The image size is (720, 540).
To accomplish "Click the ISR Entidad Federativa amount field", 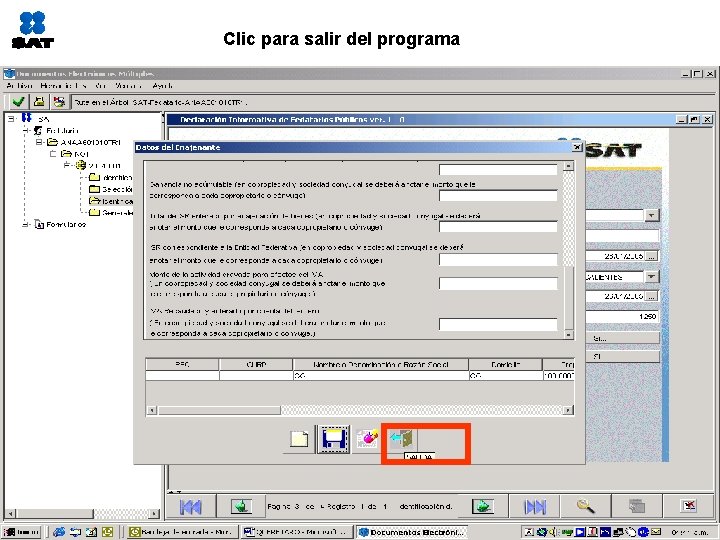I will point(498,260).
